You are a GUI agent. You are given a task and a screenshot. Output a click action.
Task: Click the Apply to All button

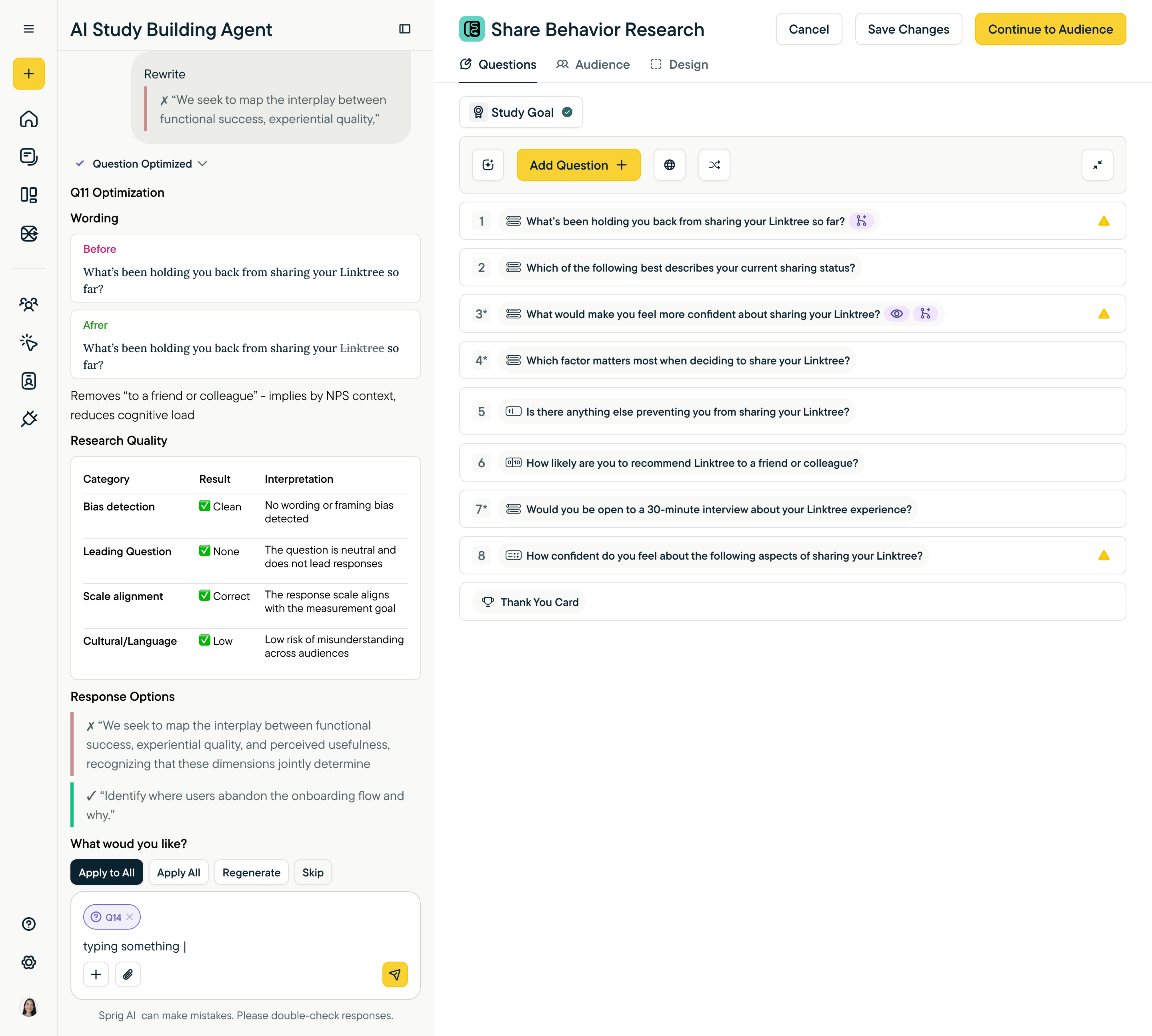pos(106,873)
